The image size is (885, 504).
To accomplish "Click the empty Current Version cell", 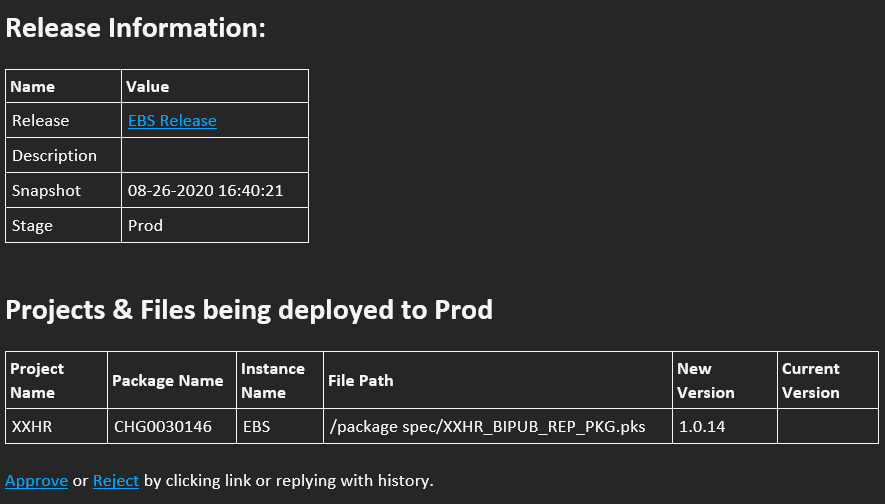I will click(828, 426).
